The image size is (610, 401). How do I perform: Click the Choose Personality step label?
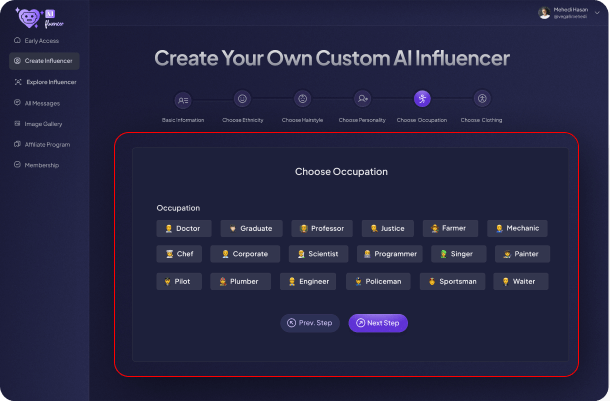pos(362,120)
